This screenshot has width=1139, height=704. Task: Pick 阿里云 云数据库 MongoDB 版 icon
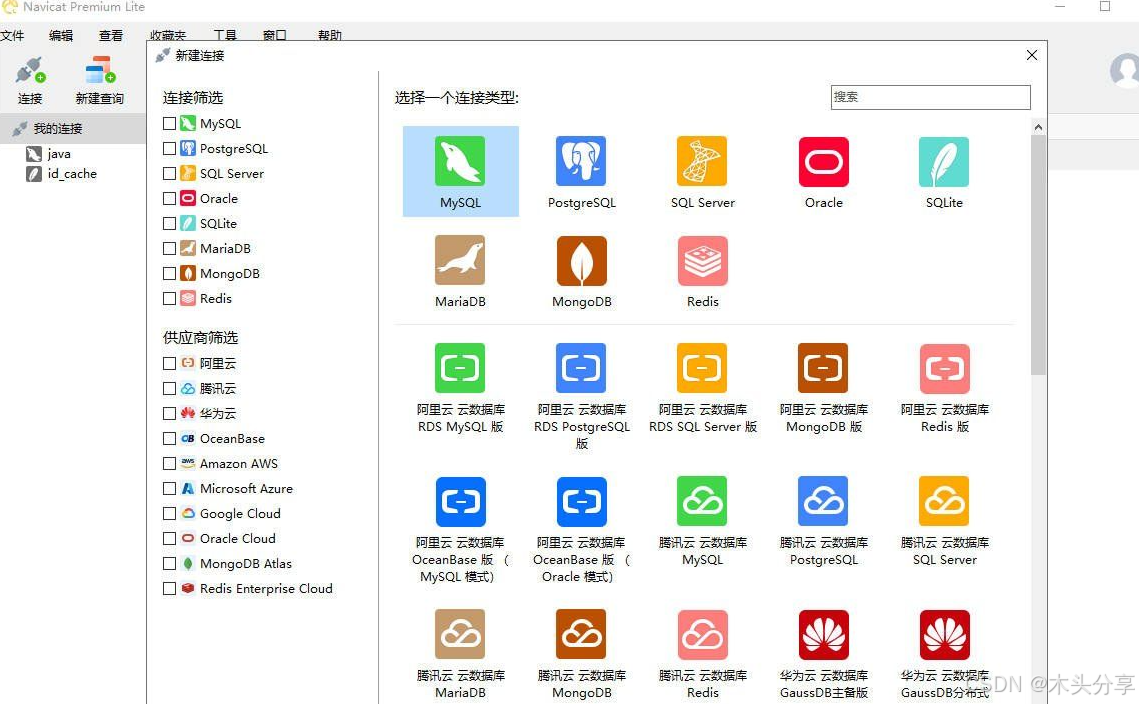[x=824, y=368]
